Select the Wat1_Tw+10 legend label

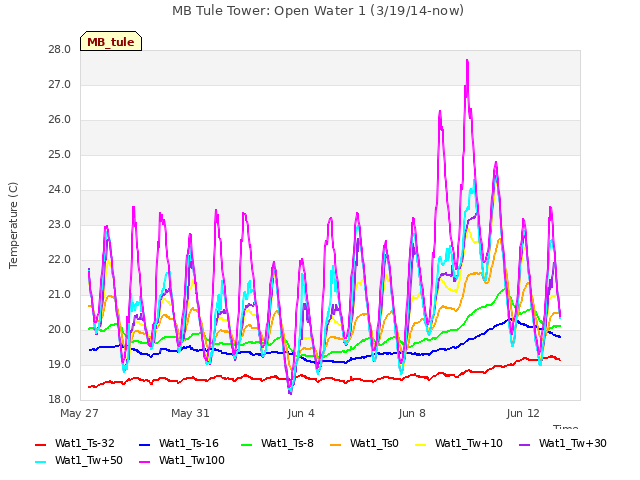(469, 444)
